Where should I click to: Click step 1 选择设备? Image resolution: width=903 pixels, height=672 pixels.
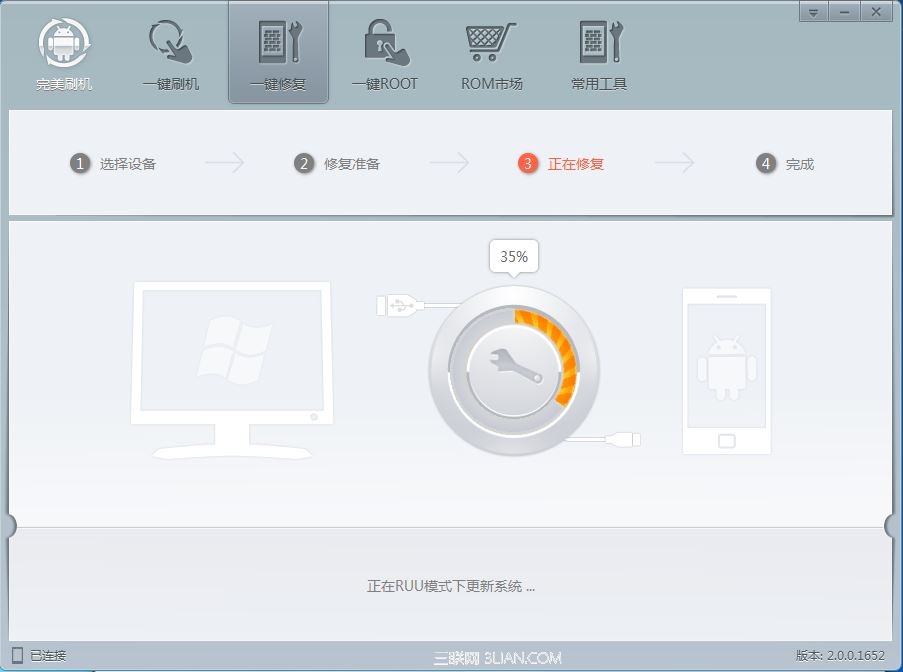(x=113, y=164)
